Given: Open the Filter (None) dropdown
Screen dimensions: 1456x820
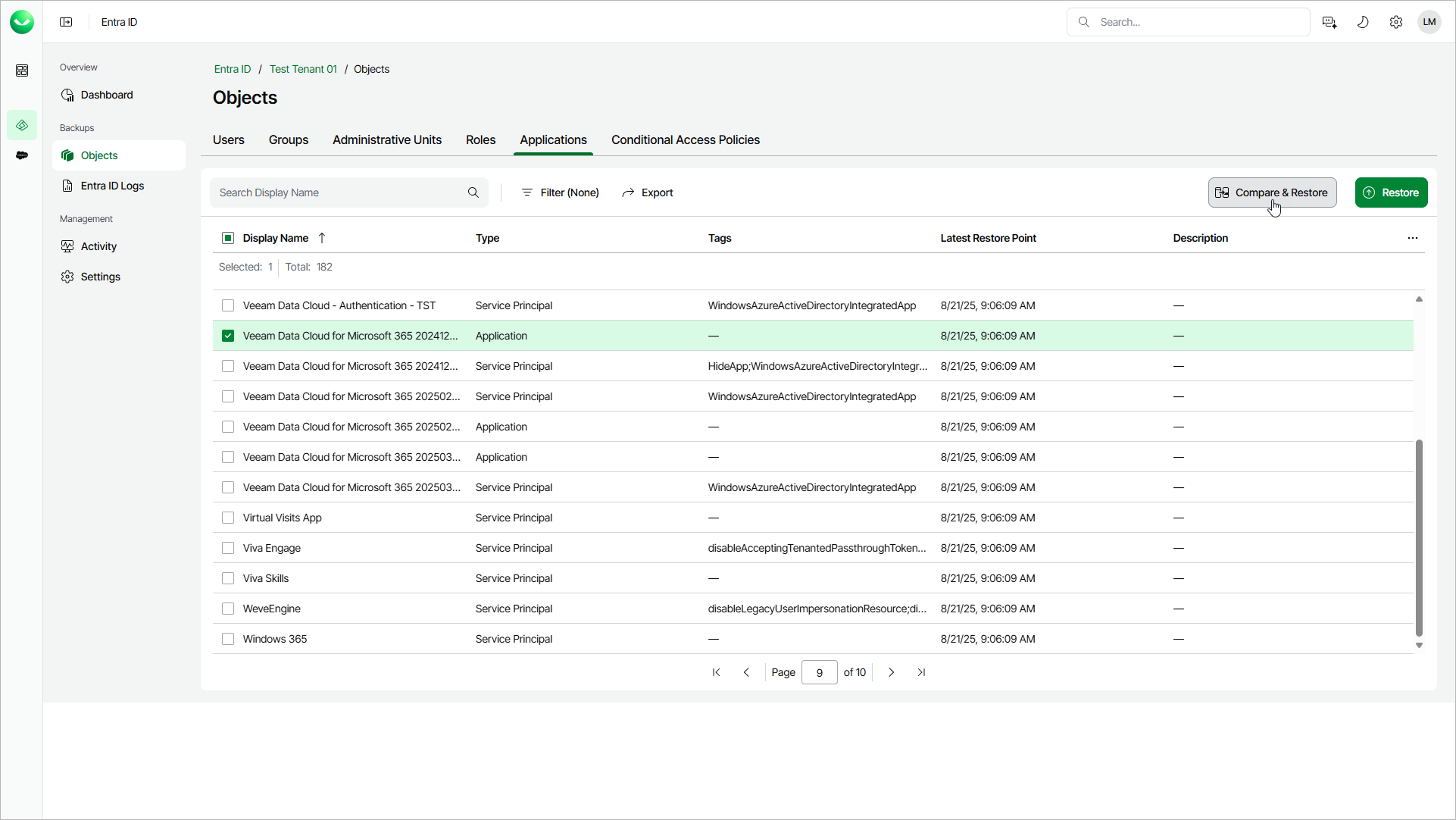Looking at the screenshot, I should click(560, 192).
